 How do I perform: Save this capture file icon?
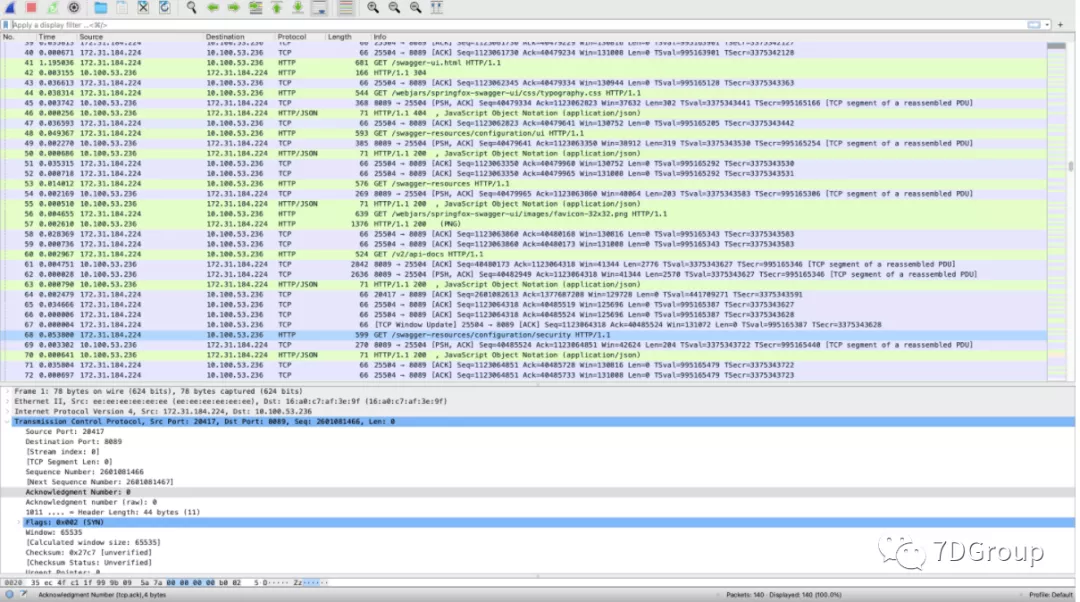coord(122,8)
